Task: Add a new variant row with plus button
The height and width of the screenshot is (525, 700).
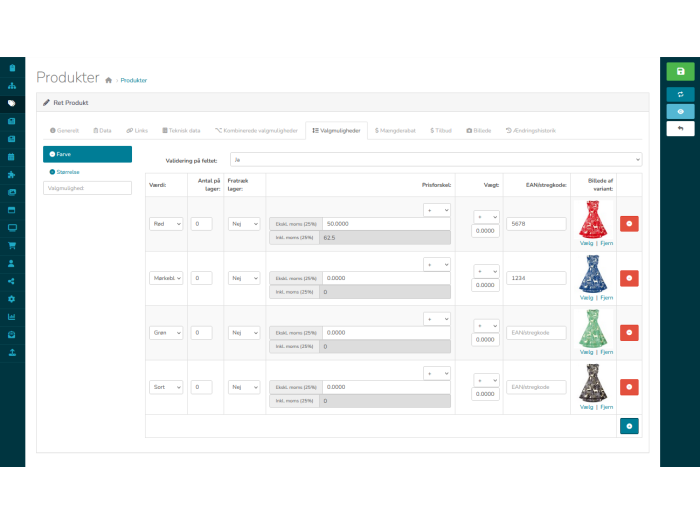Action: point(629,426)
